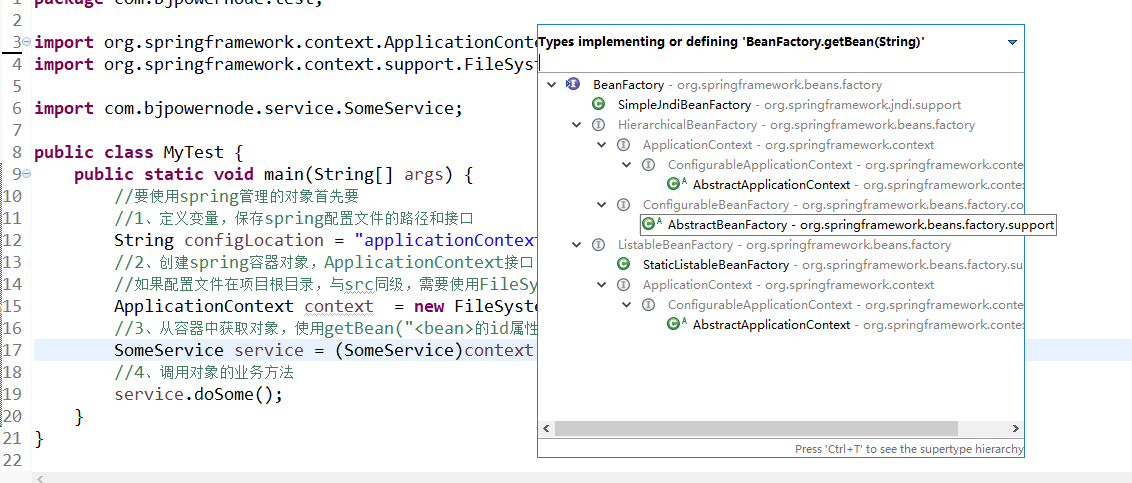Collapse the main method fold at line 9
The width and height of the screenshot is (1132, 483).
[x=27, y=174]
